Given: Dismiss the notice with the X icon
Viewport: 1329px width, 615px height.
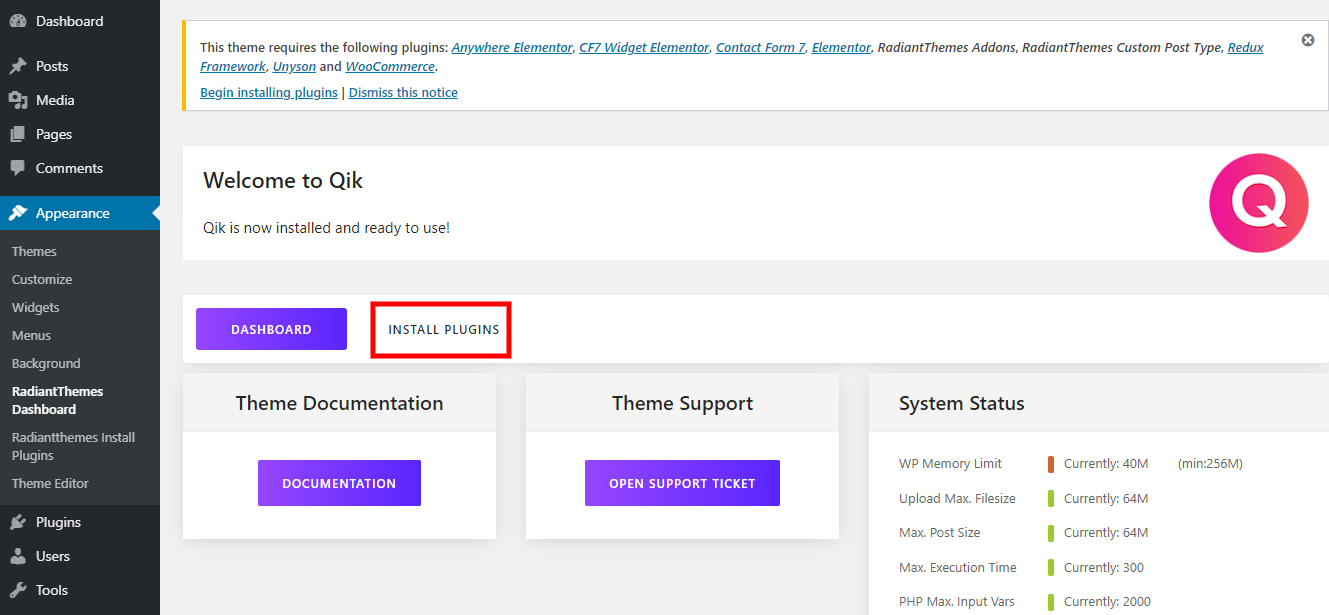Looking at the screenshot, I should 1307,40.
